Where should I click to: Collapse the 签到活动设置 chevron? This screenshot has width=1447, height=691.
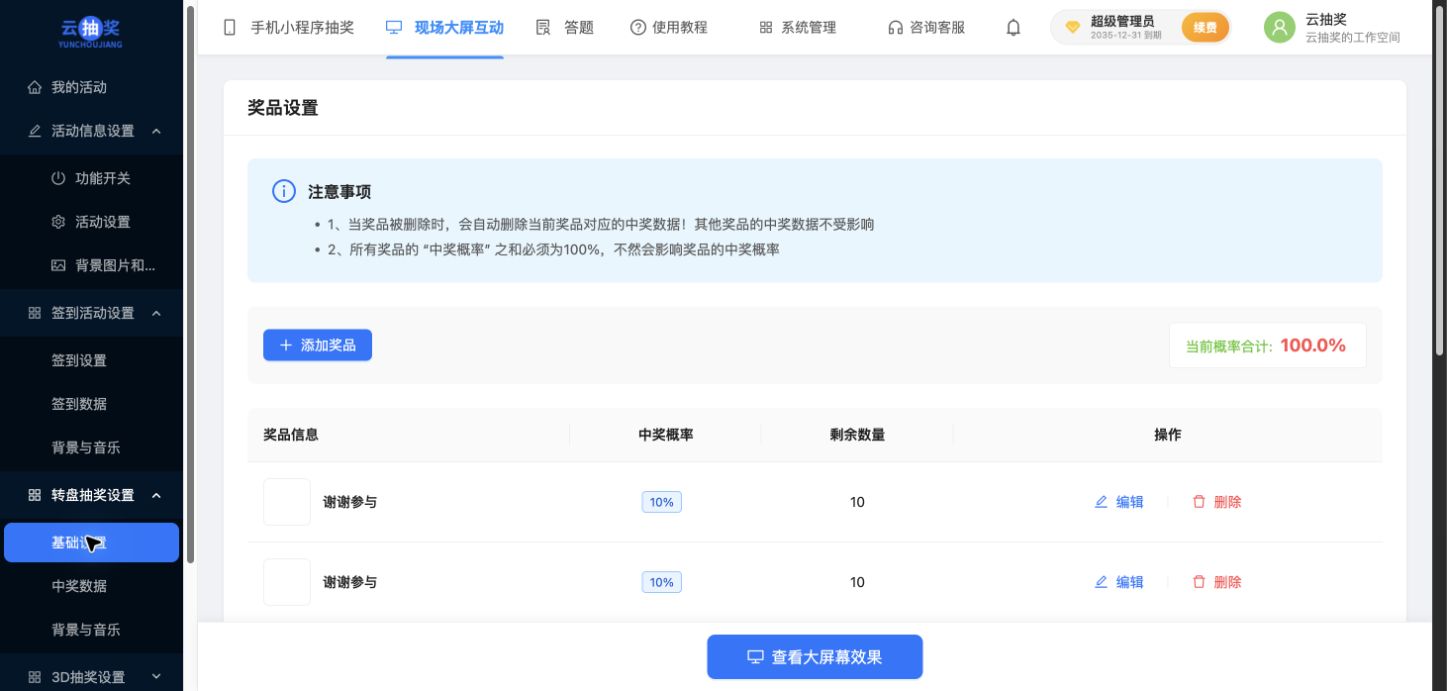click(156, 313)
